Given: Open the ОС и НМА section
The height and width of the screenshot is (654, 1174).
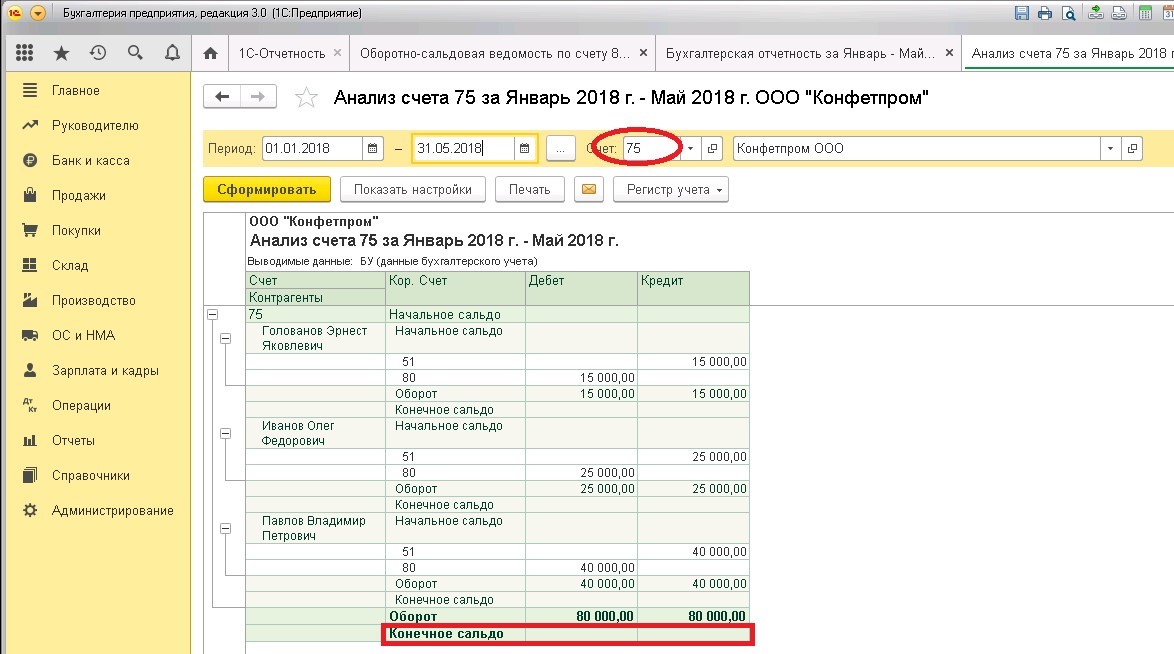Looking at the screenshot, I should point(98,336).
